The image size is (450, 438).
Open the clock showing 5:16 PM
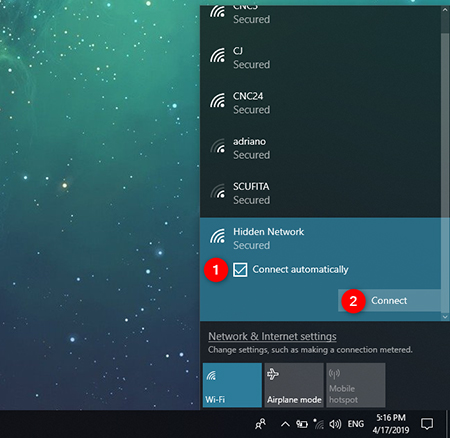coord(391,424)
